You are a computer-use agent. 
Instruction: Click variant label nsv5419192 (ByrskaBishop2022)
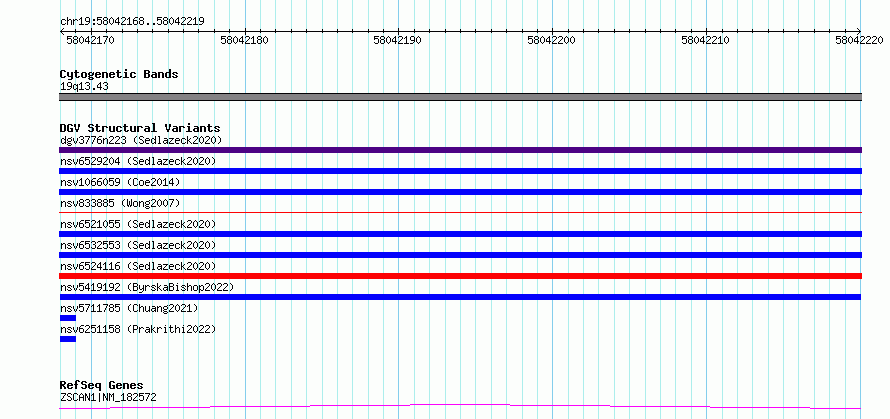coord(147,287)
